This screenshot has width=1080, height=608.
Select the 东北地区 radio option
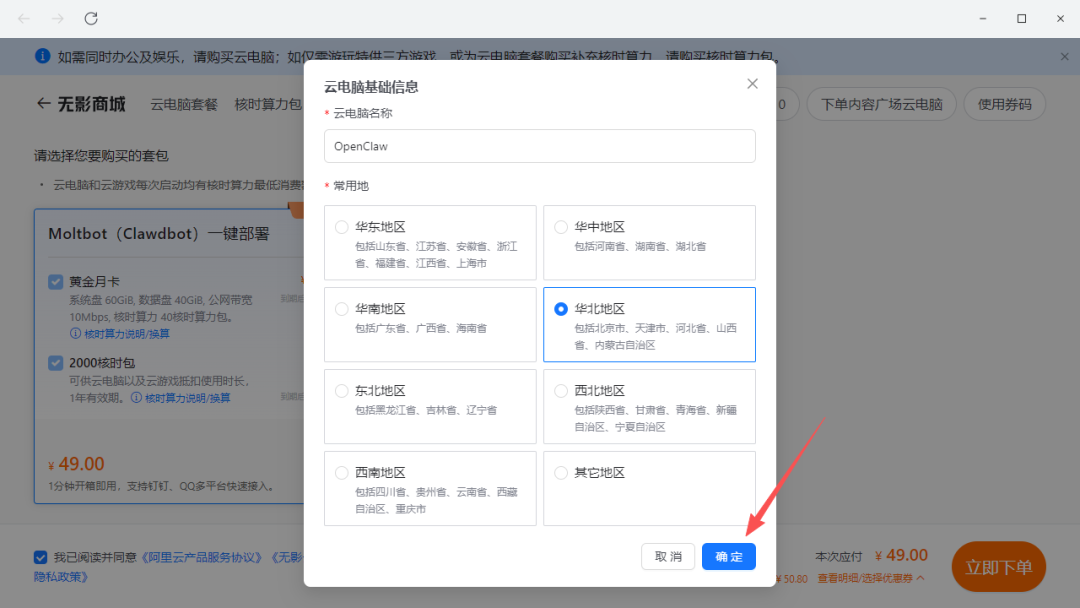point(342,391)
